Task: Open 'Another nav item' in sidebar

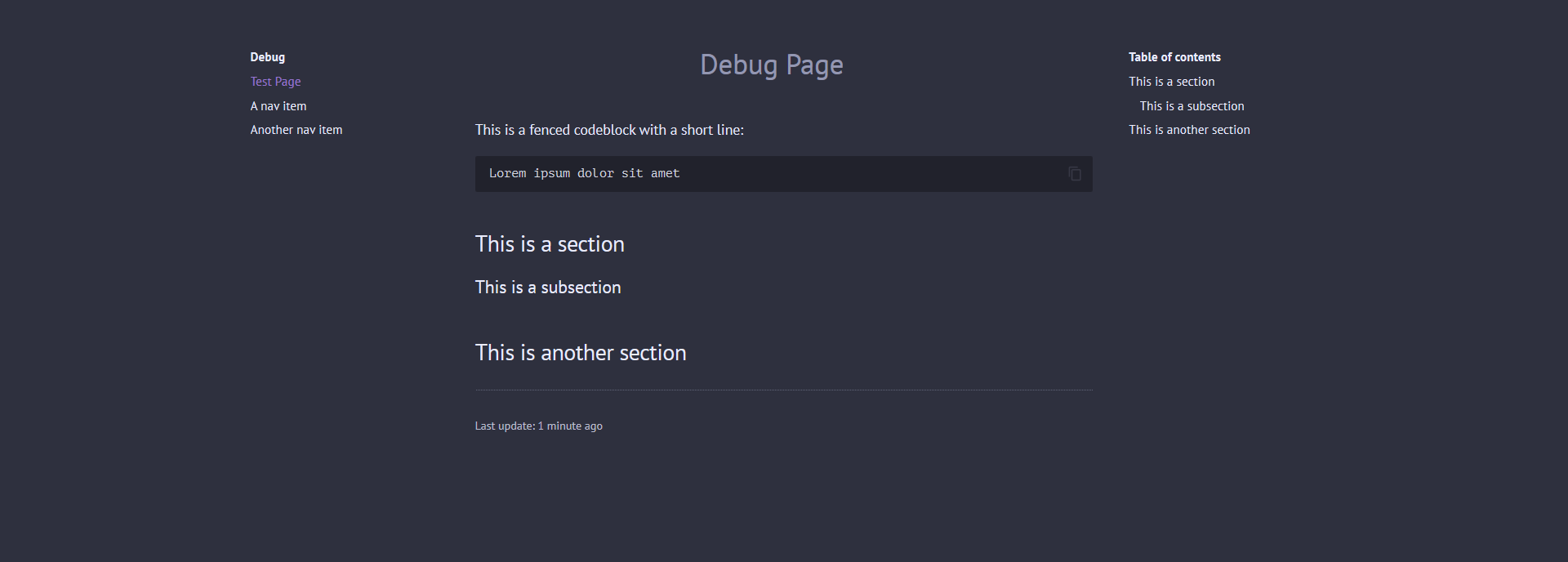Action: pos(296,130)
